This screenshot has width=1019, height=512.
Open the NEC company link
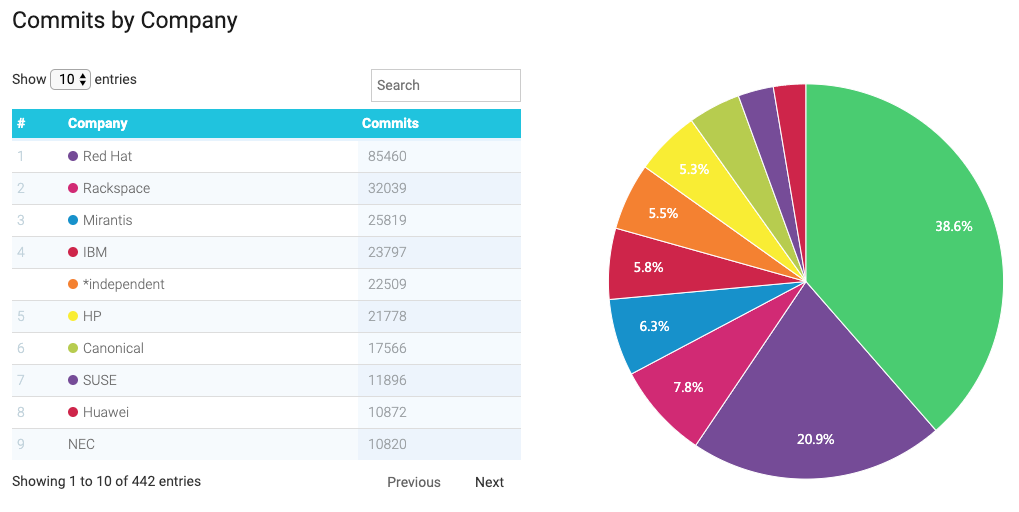(81, 444)
